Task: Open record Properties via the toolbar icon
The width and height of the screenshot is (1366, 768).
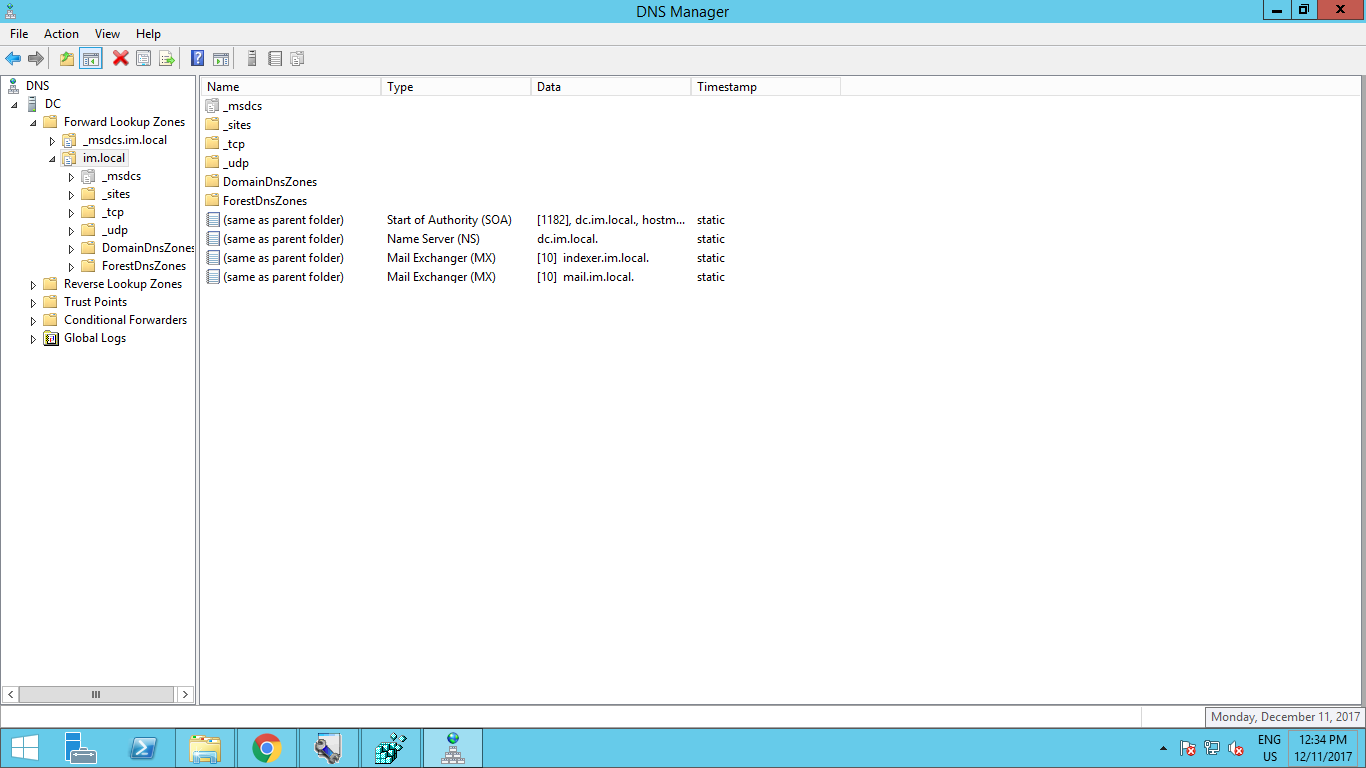Action: (143, 58)
